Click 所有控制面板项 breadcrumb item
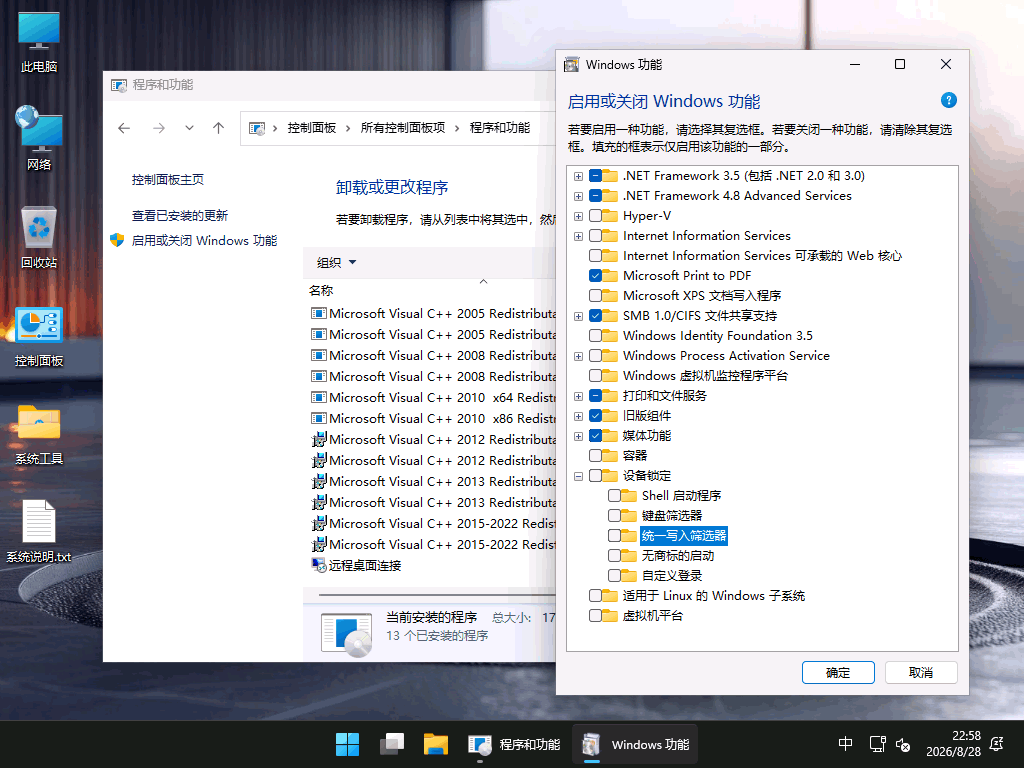This screenshot has width=1024, height=768. pos(403,128)
